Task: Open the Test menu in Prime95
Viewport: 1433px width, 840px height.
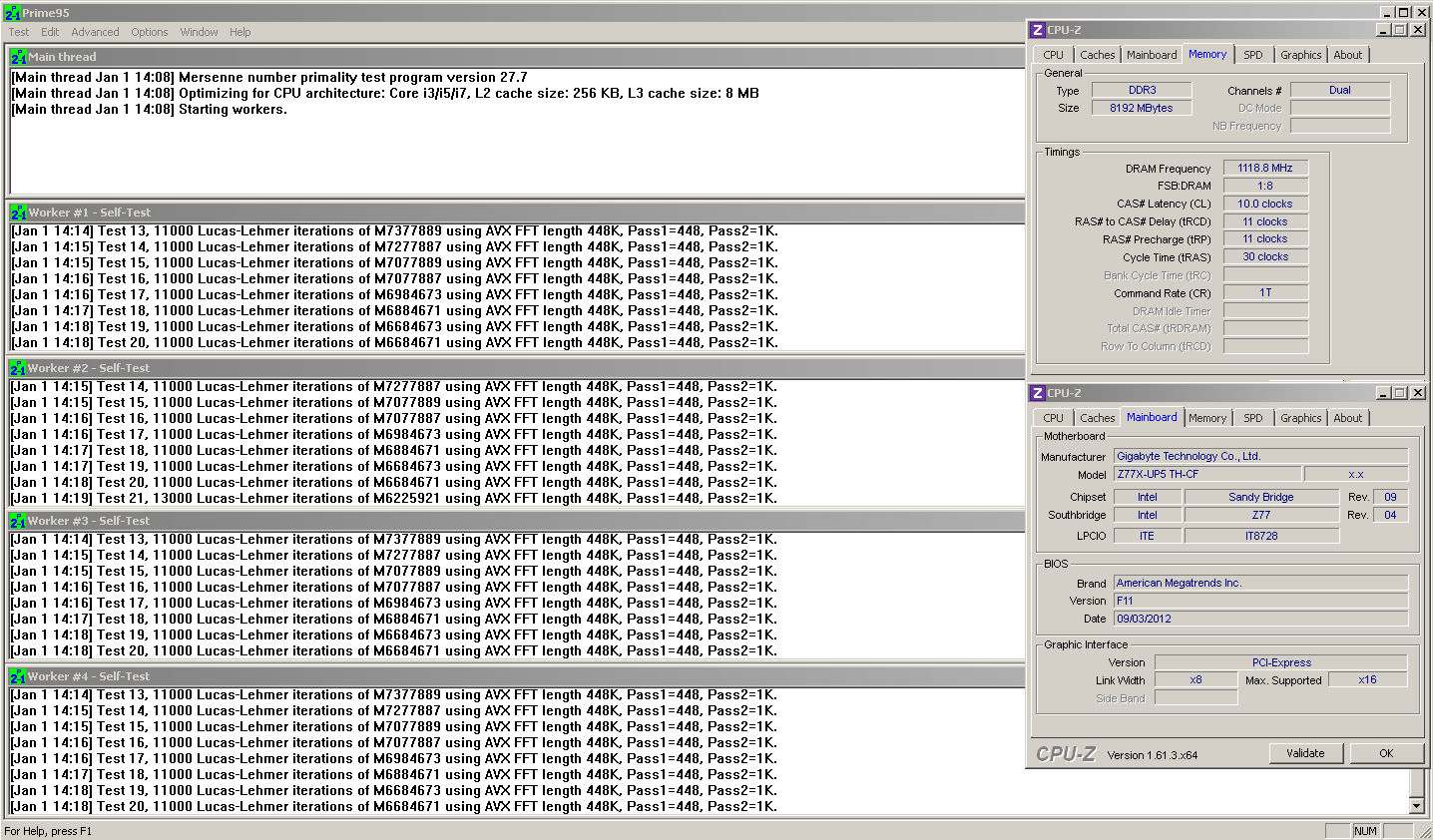Action: point(19,32)
